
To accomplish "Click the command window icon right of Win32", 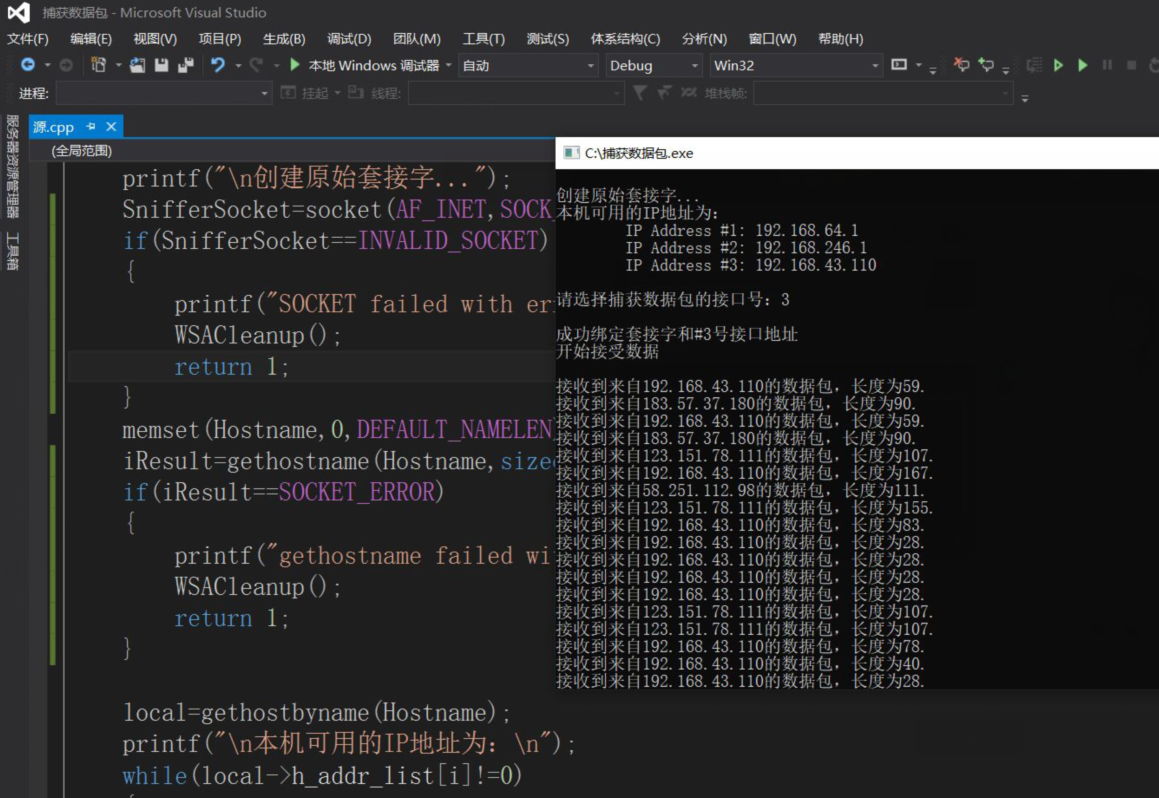I will pyautogui.click(x=899, y=65).
